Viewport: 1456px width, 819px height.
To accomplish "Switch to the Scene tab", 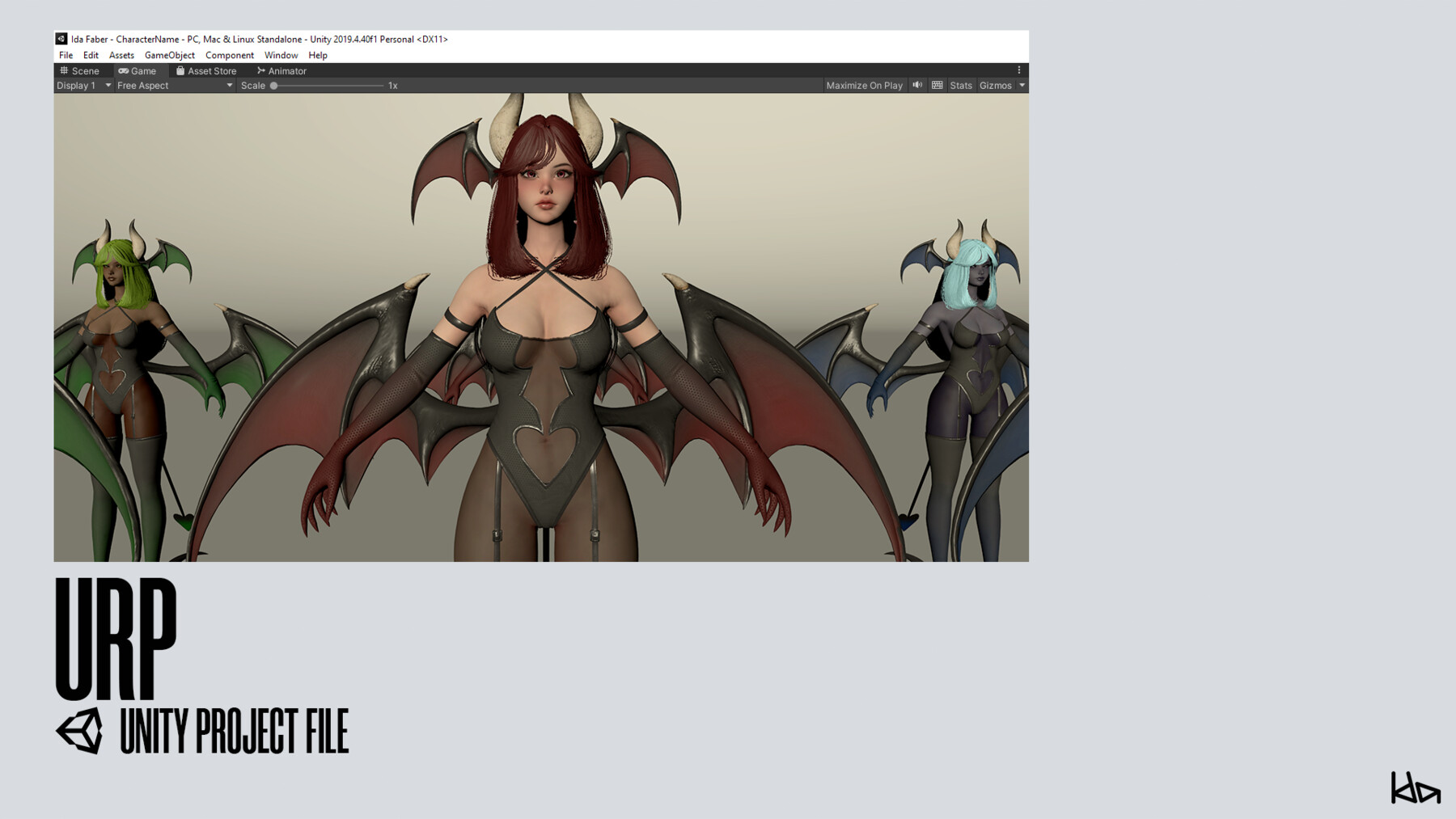I will pyautogui.click(x=79, y=71).
